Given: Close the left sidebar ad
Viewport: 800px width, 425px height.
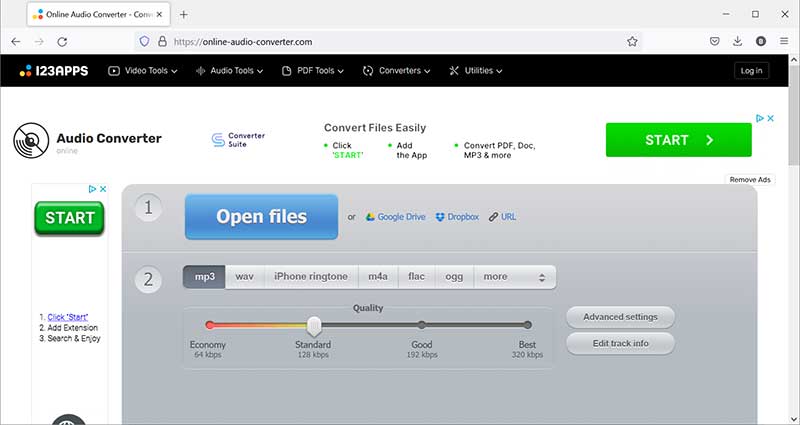Looking at the screenshot, I should (103, 189).
